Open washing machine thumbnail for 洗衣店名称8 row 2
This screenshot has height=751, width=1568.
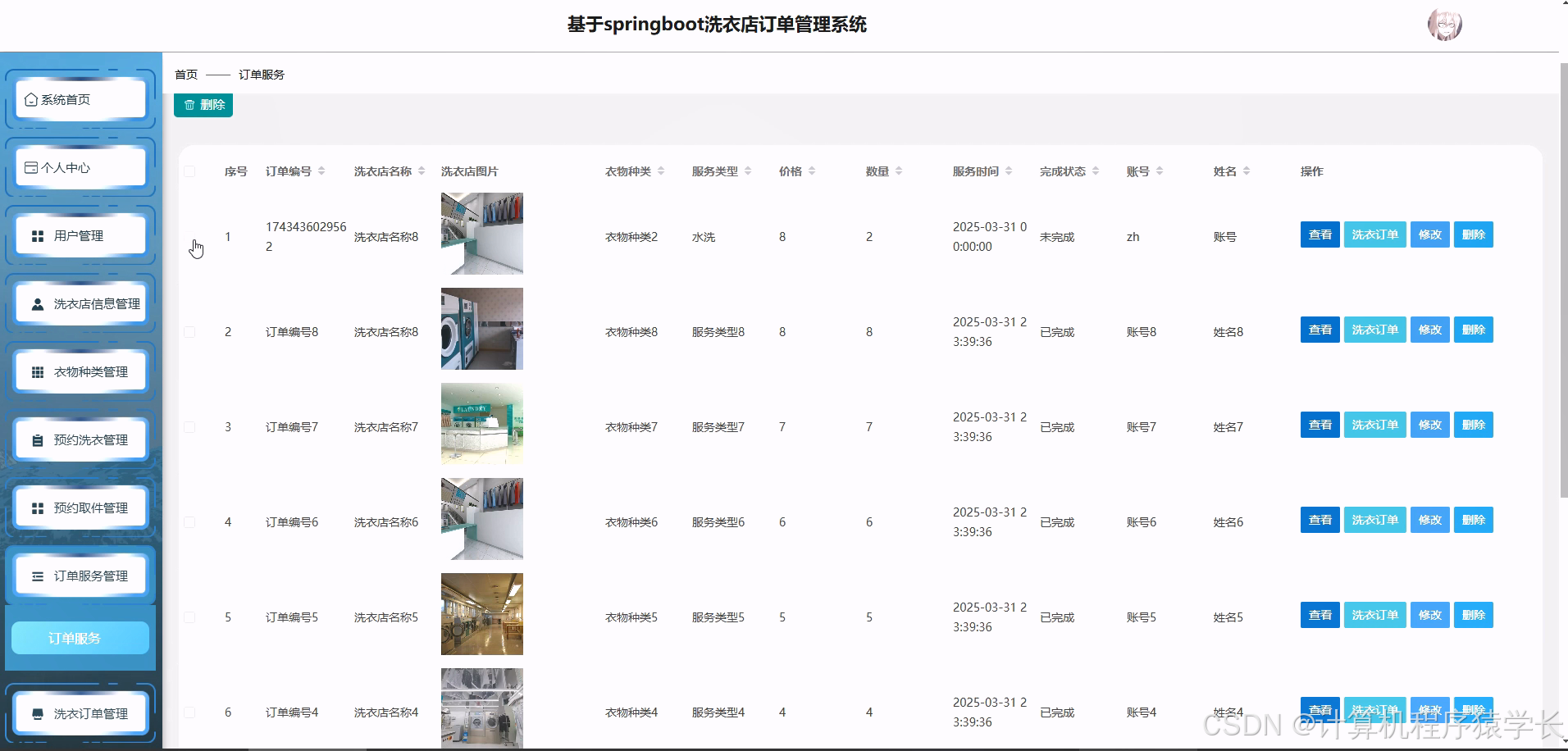[482, 329]
